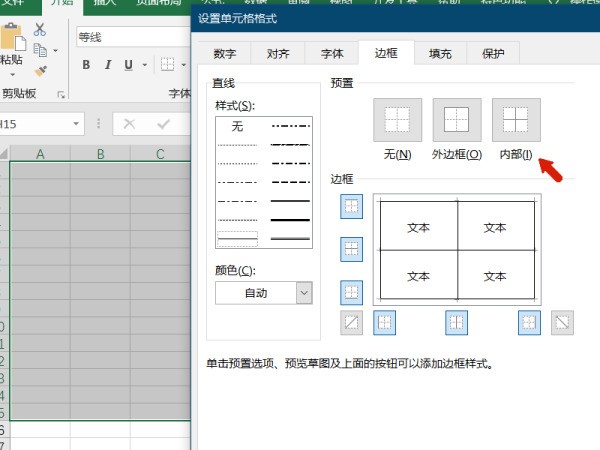Click the Copy icon in clipboard group
This screenshot has width=600, height=450.
click(40, 49)
